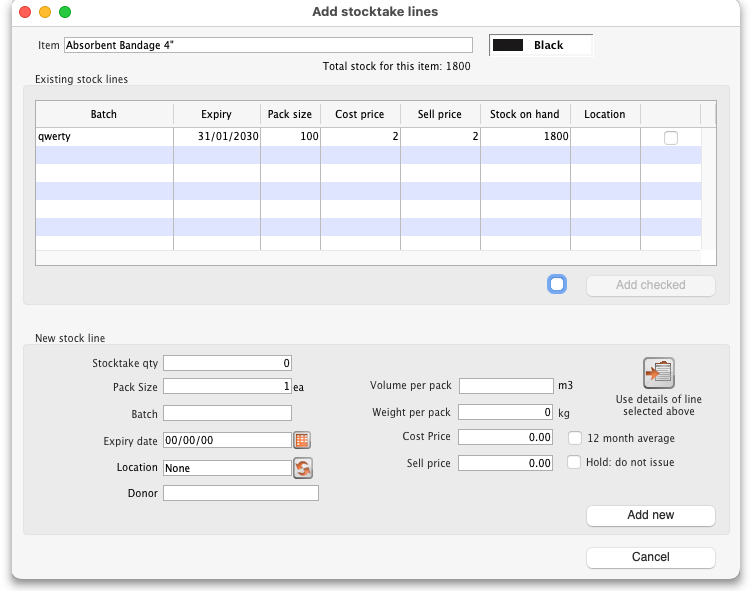Tick the checkbox in the qwerty batch row
Viewport: 752px width, 591px height.
click(x=670, y=138)
